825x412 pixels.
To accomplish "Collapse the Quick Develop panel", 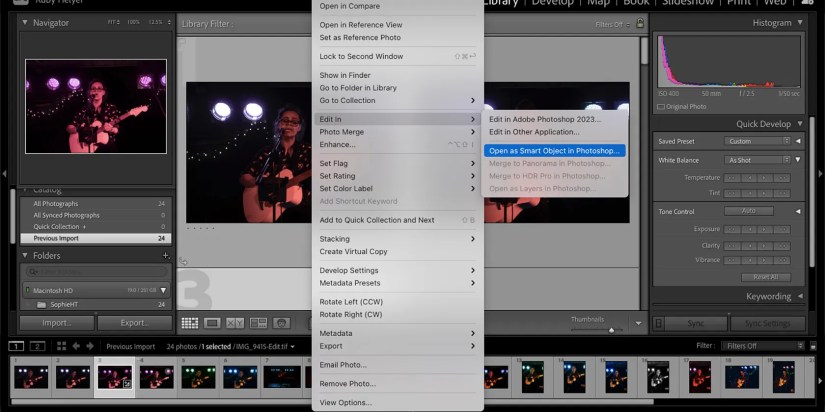I will (x=800, y=124).
